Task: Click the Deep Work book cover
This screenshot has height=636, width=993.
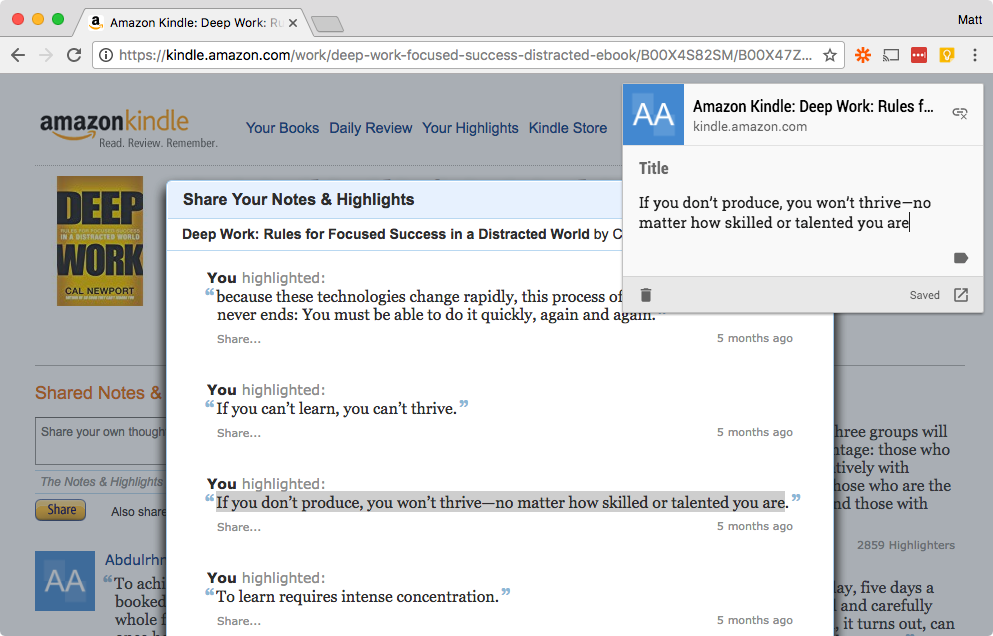Action: (100, 241)
